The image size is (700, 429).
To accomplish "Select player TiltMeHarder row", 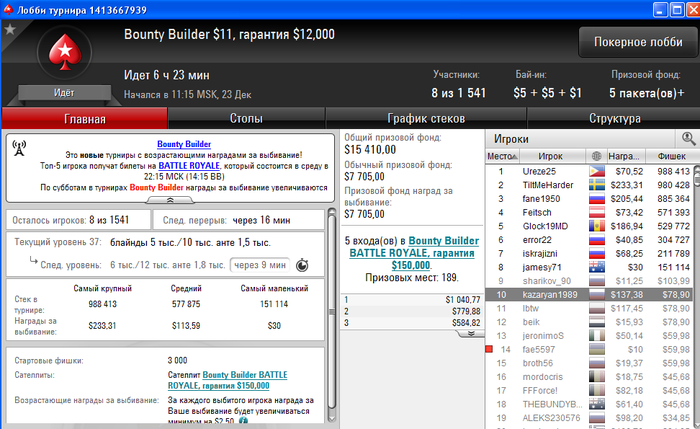I will point(589,185).
